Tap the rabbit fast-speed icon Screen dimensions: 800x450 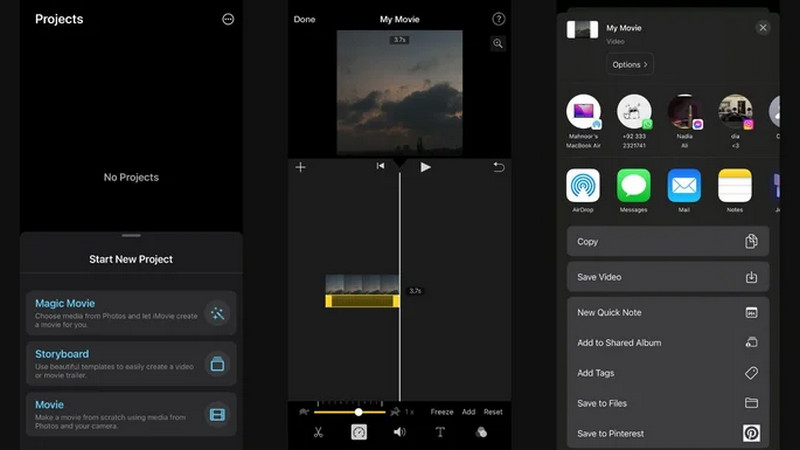395,412
